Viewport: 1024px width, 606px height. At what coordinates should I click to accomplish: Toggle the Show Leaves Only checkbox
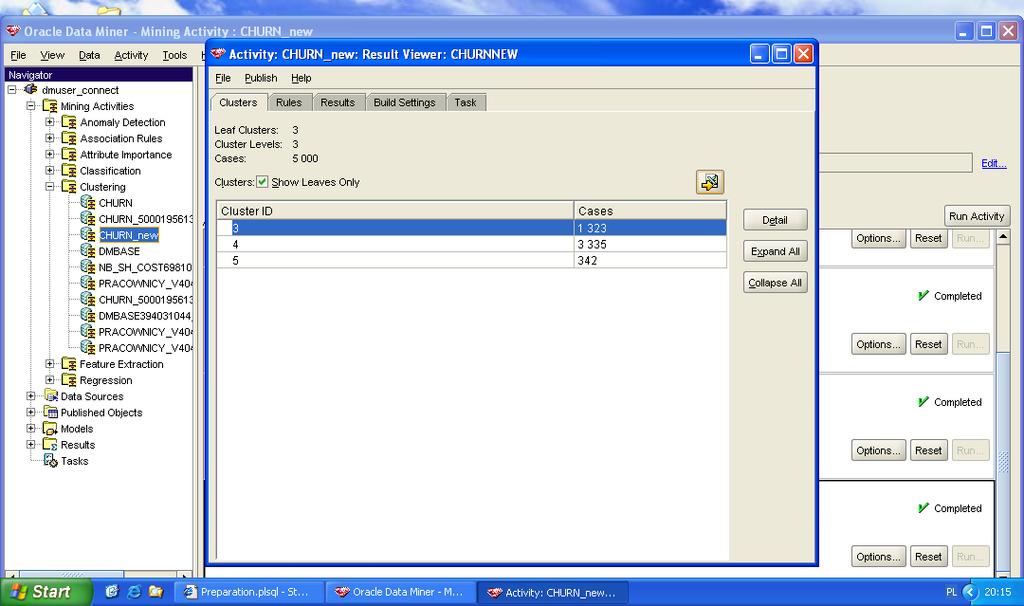pyautogui.click(x=262, y=182)
